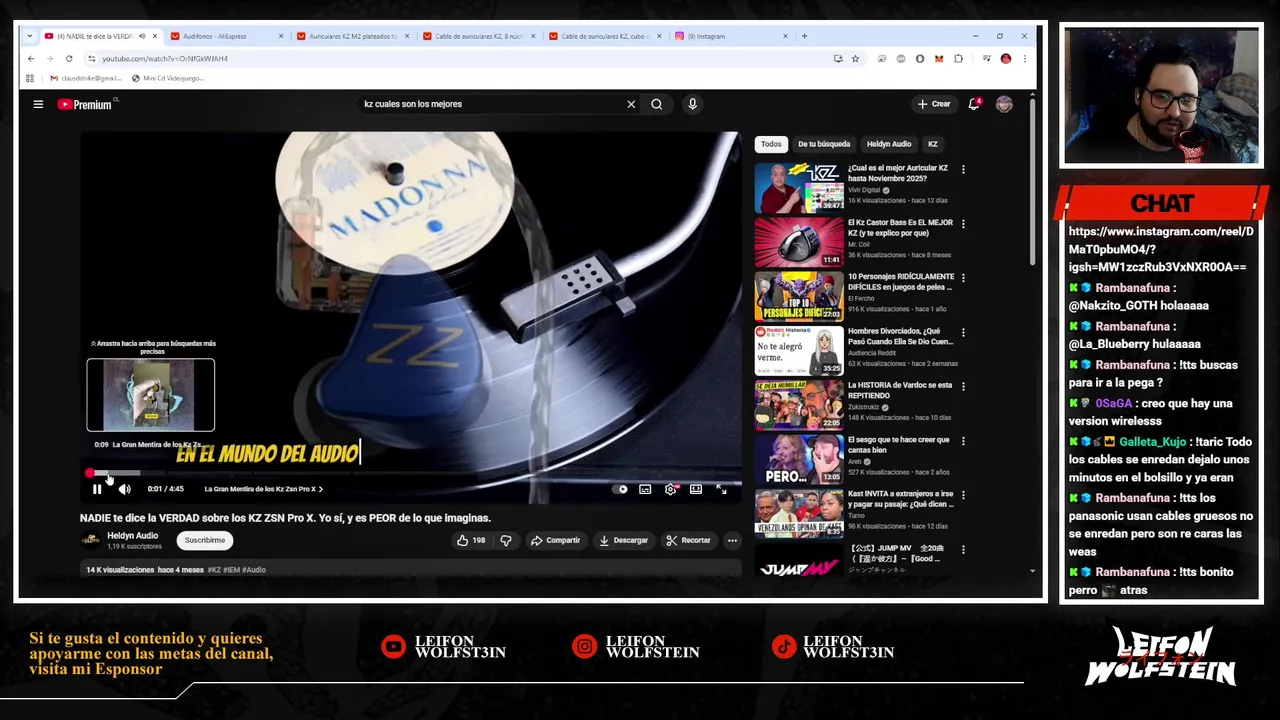This screenshot has height=720, width=1280.
Task: Subscribe with the Suscribirme button
Action: pyautogui.click(x=205, y=540)
